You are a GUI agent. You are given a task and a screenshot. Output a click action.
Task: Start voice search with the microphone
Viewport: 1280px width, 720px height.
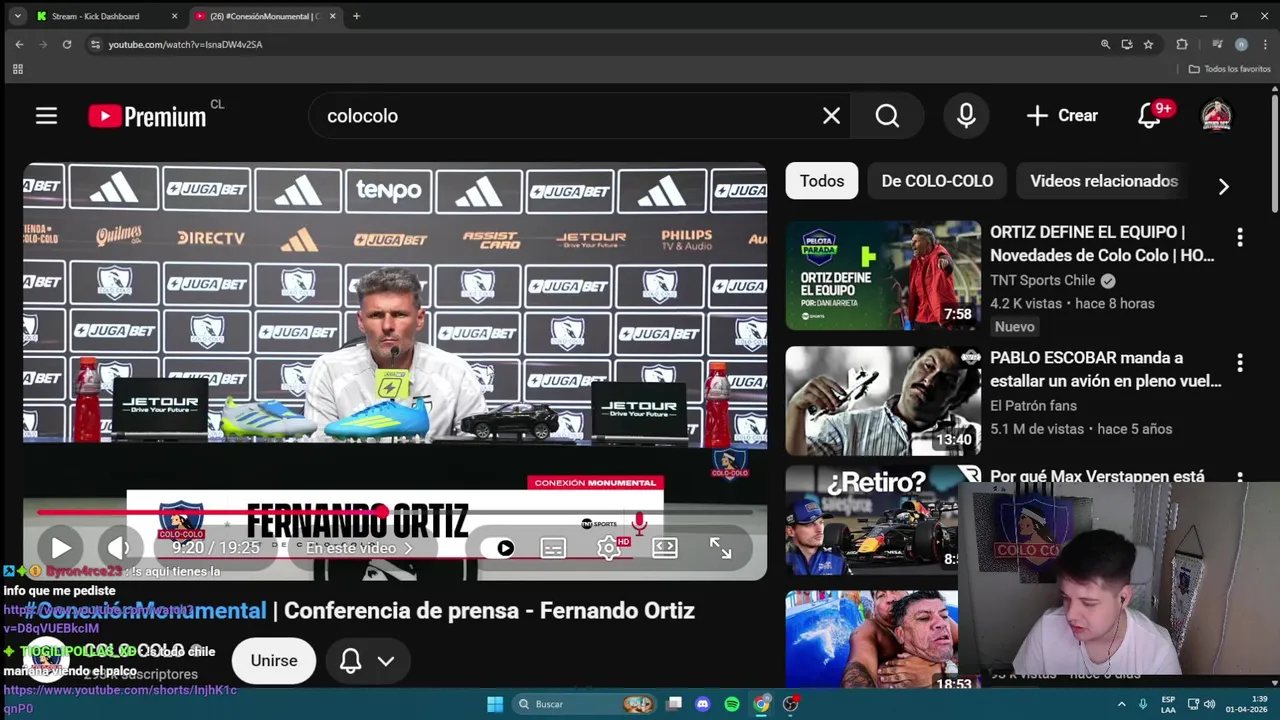[966, 116]
